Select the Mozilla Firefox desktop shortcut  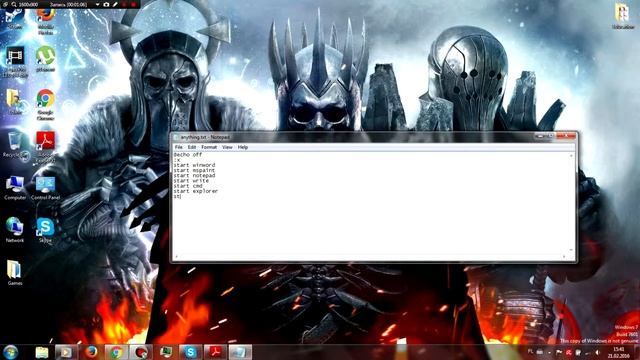pyautogui.click(x=45, y=20)
